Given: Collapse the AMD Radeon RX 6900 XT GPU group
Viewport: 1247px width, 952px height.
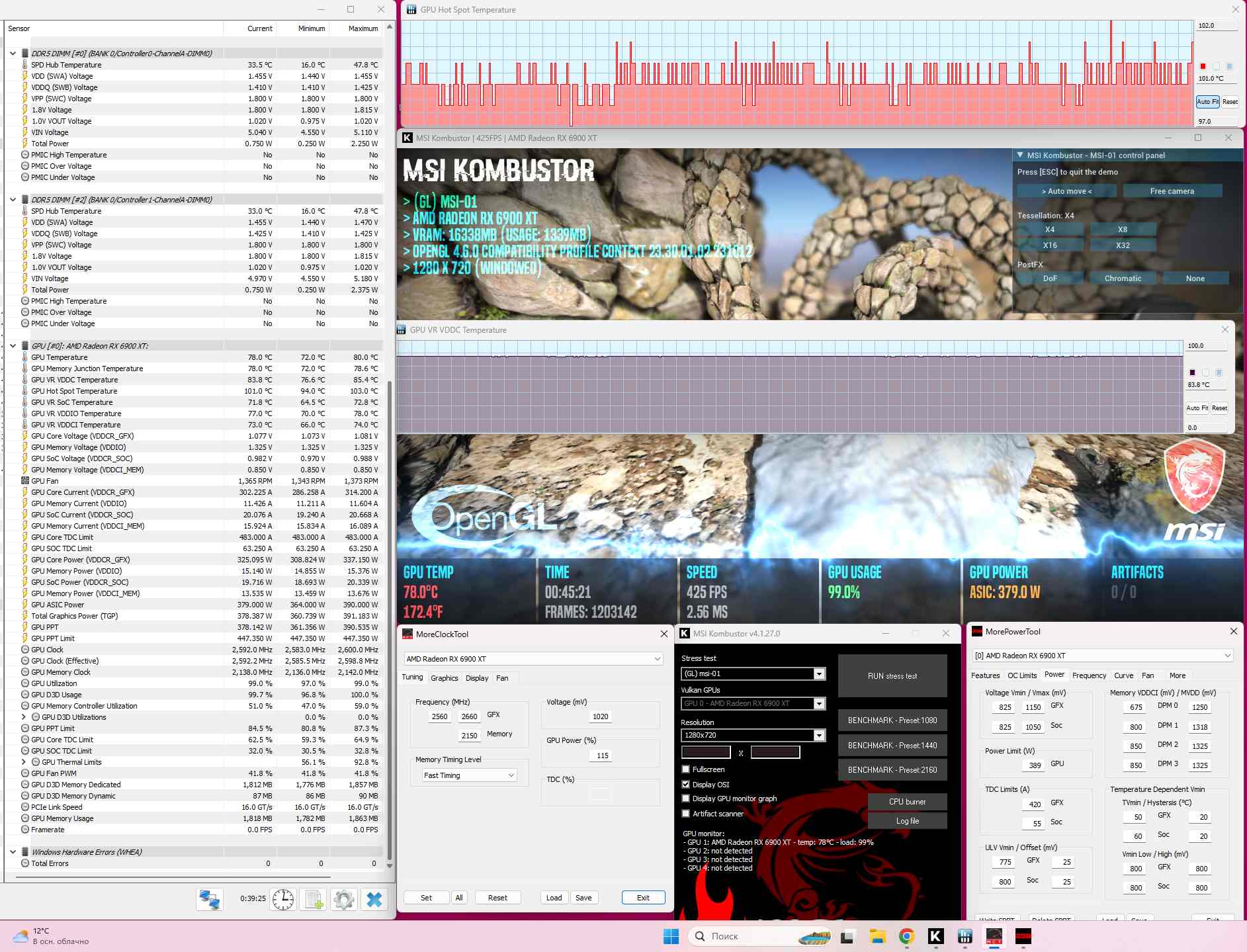Looking at the screenshot, I should (x=13, y=346).
